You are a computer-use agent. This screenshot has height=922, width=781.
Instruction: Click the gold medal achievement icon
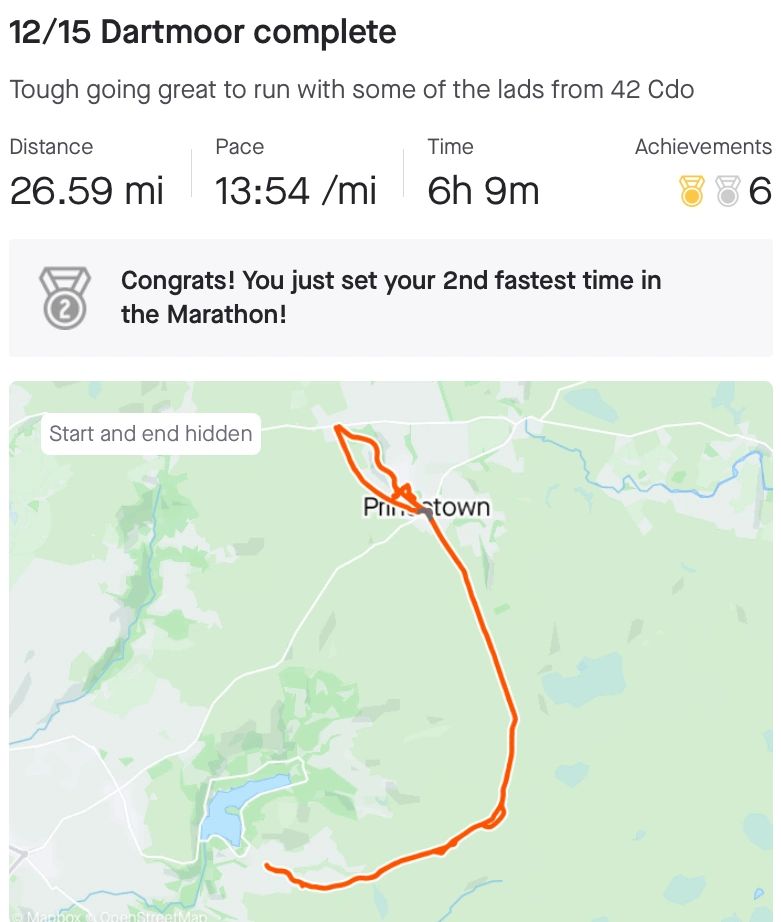[x=692, y=190]
